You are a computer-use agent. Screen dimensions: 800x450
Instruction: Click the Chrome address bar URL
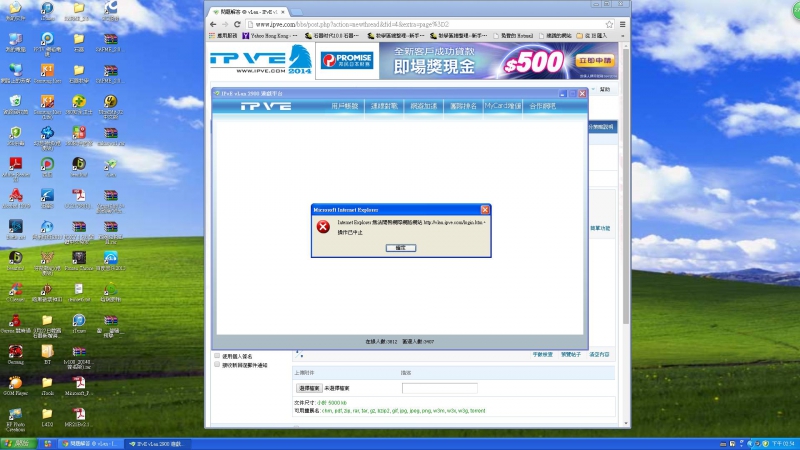352,24
